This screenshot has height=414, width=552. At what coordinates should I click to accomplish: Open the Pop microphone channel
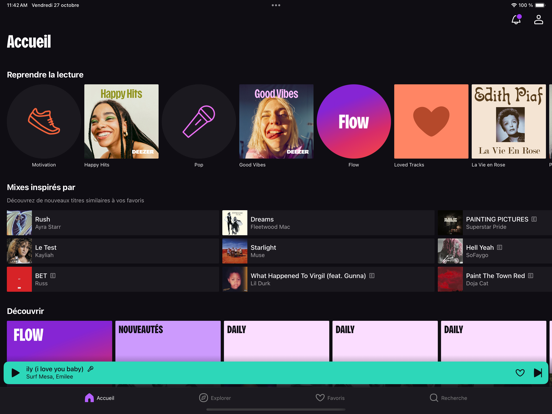click(199, 121)
